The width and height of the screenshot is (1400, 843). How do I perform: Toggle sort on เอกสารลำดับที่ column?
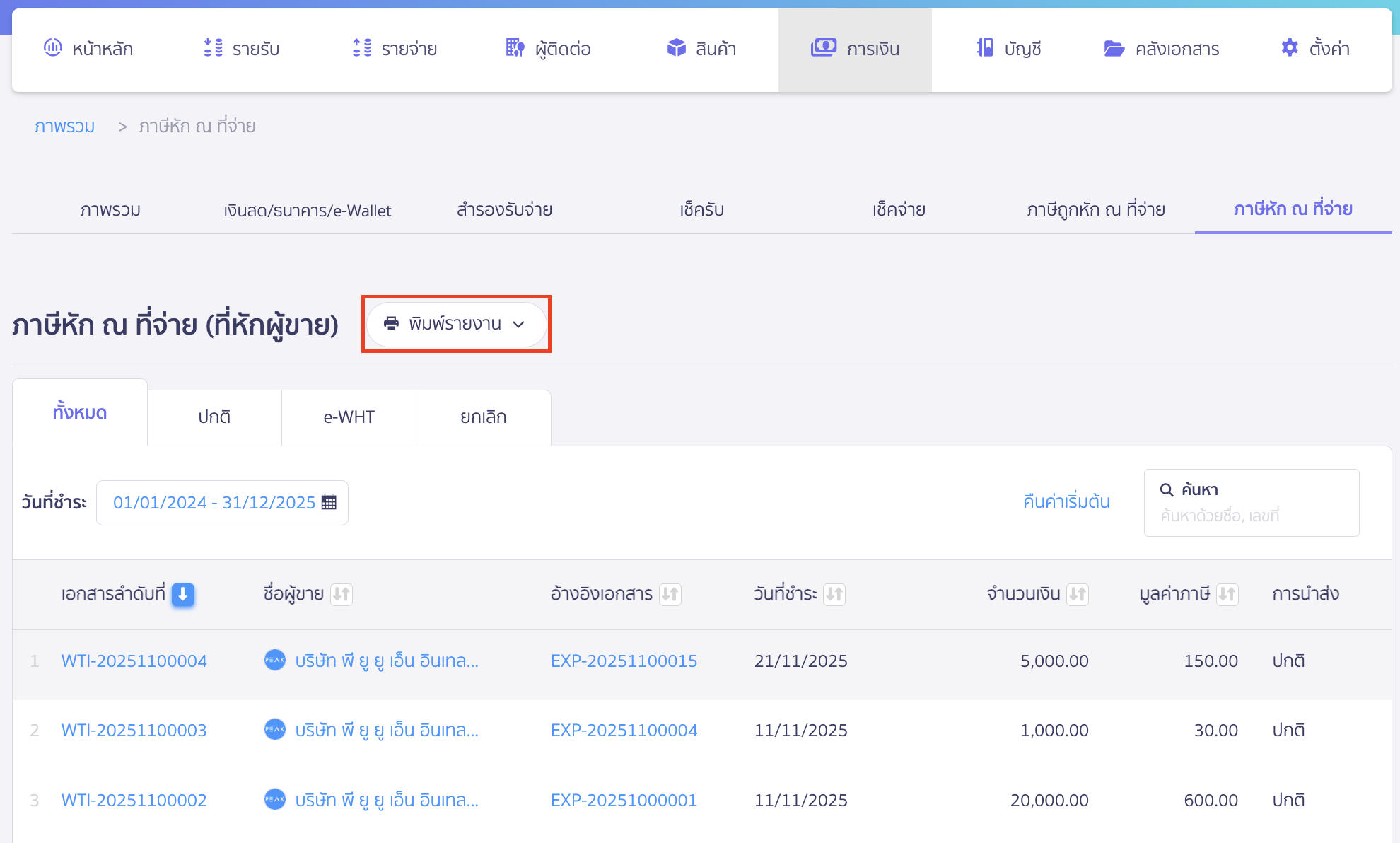coord(183,594)
